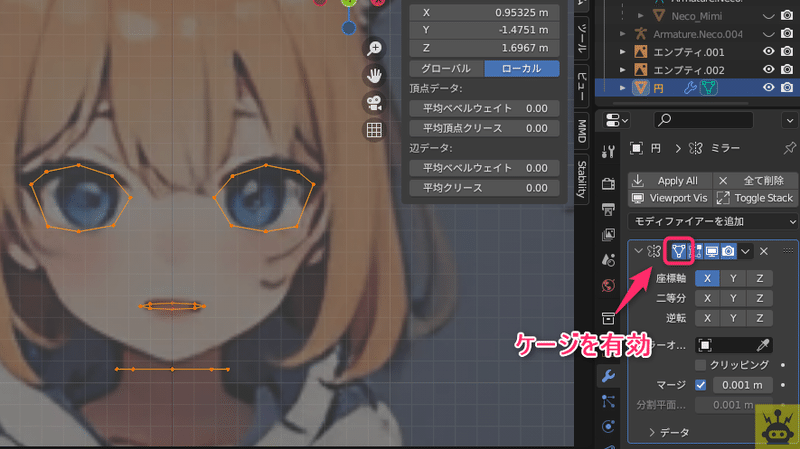The image size is (800, 449).
Task: Toggle the modifier on-cage display button
Action: 679,251
